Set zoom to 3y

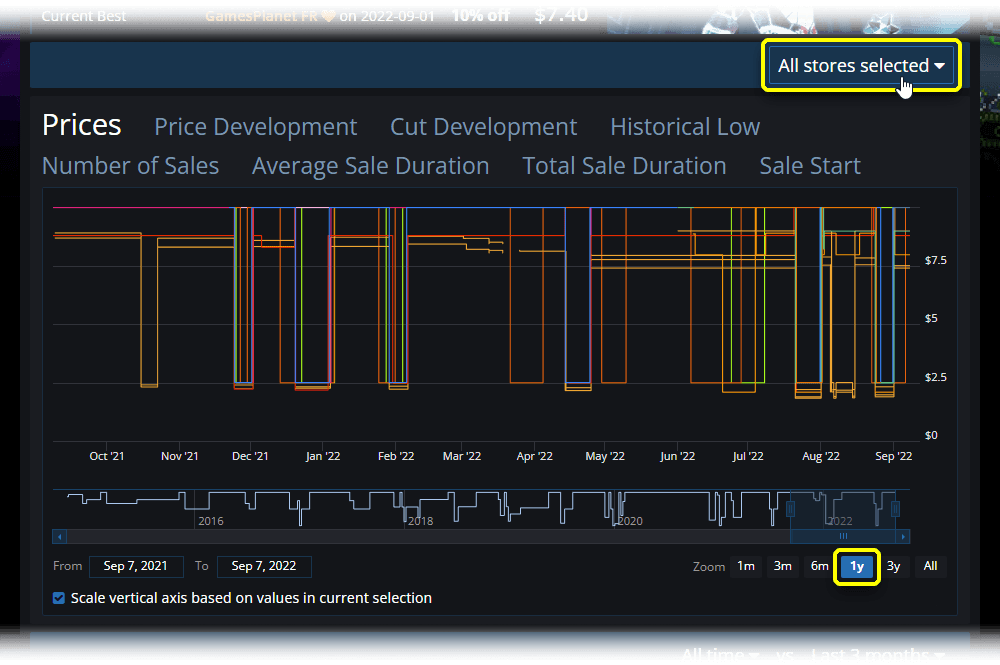pyautogui.click(x=893, y=566)
